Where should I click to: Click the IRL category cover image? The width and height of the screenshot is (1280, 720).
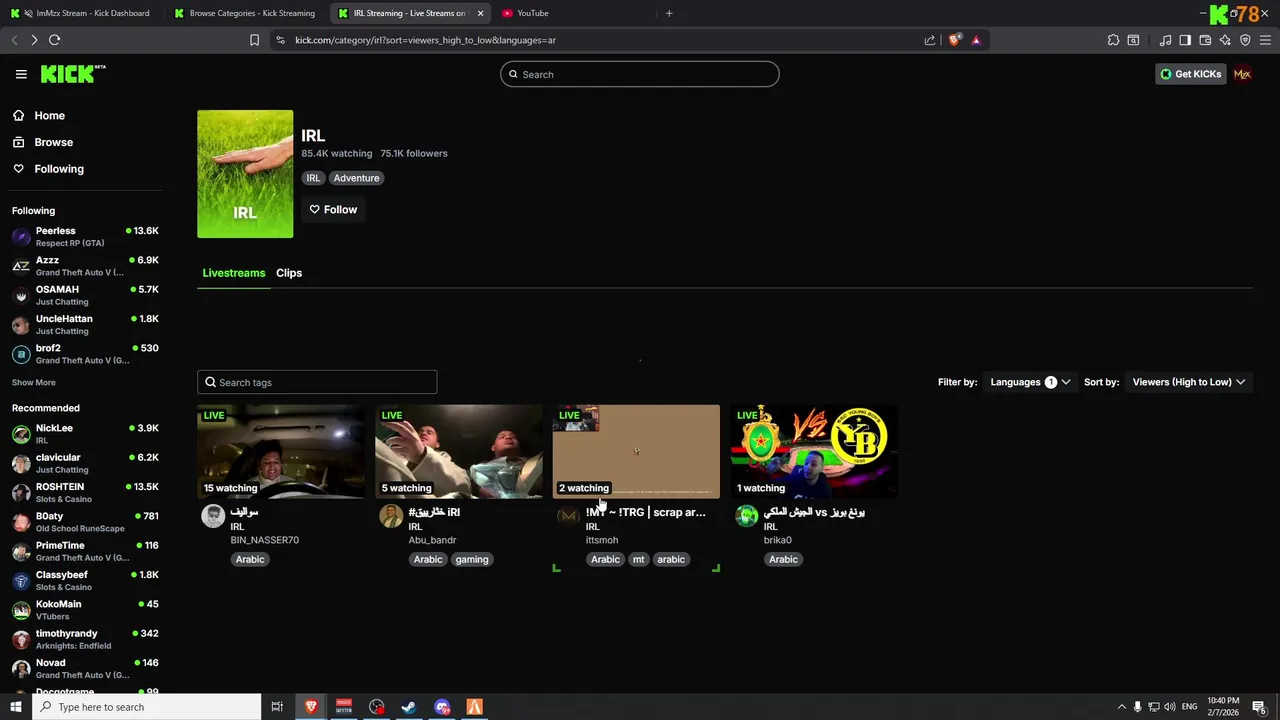(x=245, y=174)
